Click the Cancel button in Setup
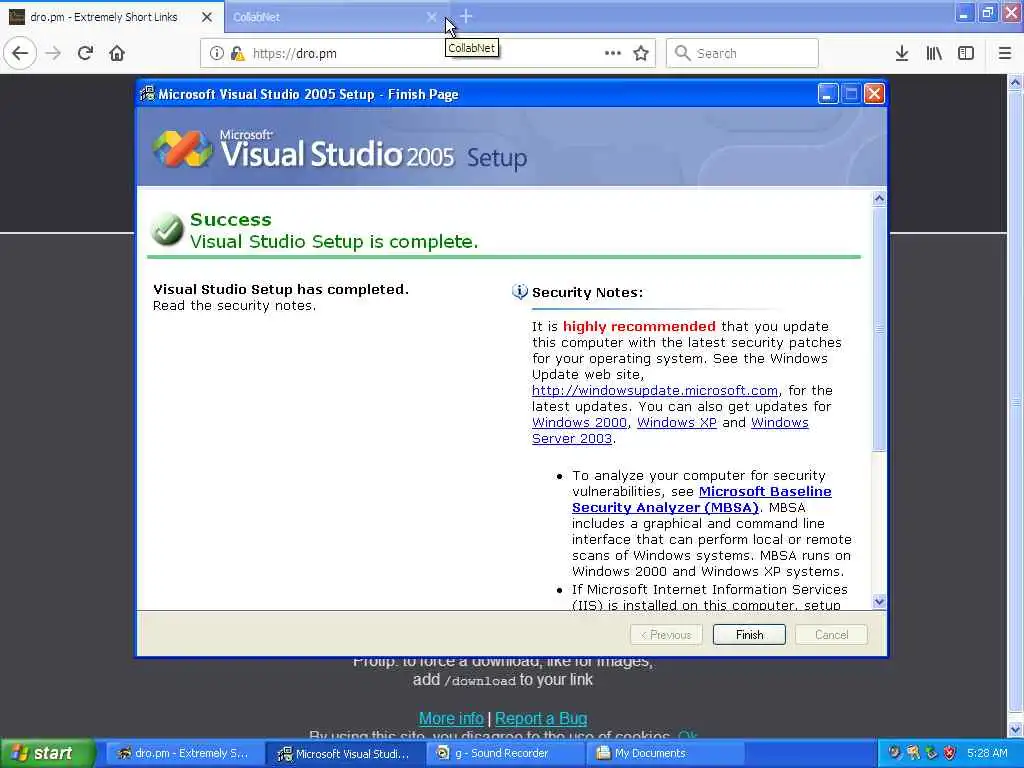The height and width of the screenshot is (768, 1024). click(831, 634)
